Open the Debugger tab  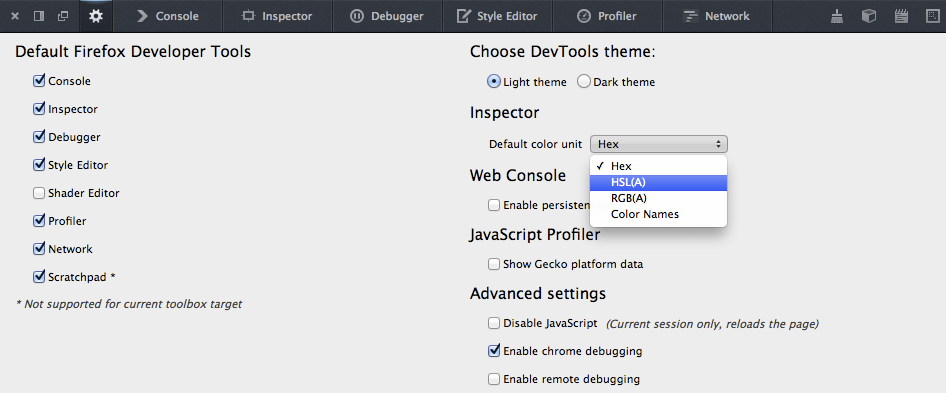coord(387,16)
